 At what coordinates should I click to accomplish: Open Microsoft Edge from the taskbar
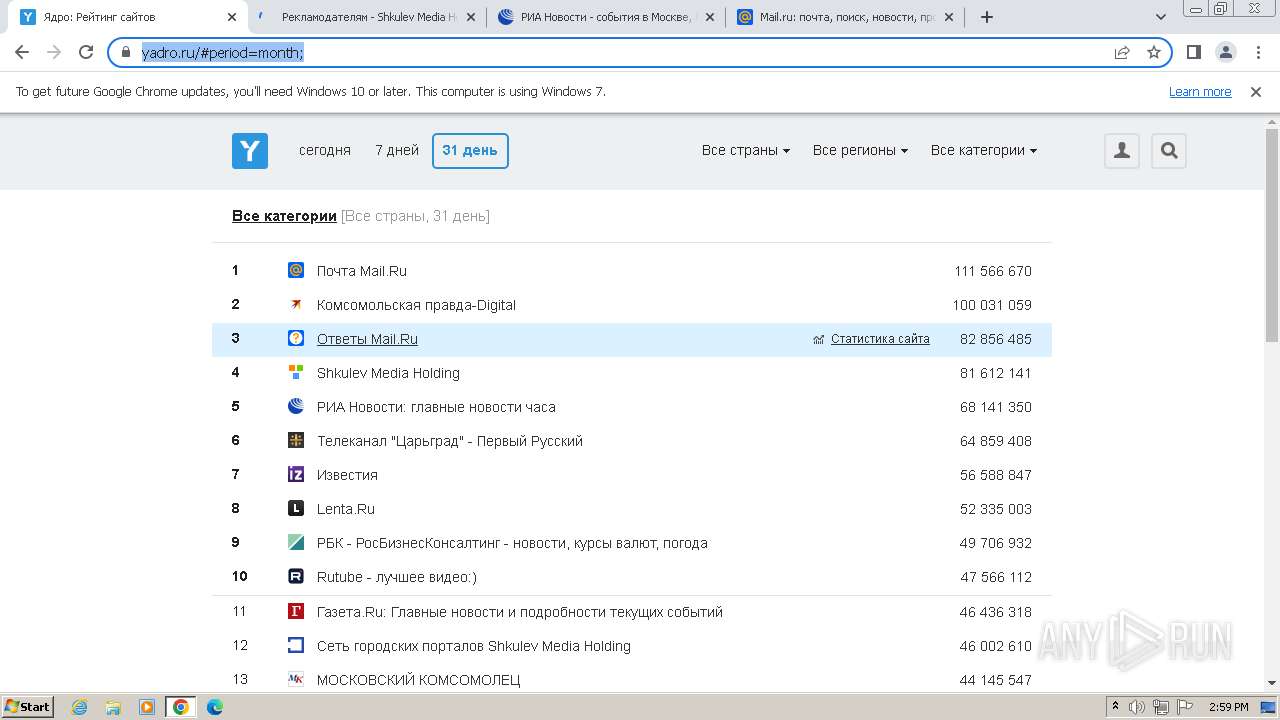coord(214,707)
